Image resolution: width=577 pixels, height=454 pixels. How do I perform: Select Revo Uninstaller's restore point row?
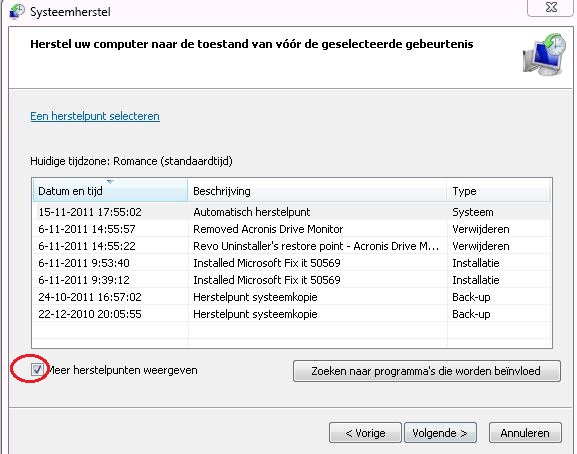point(292,246)
